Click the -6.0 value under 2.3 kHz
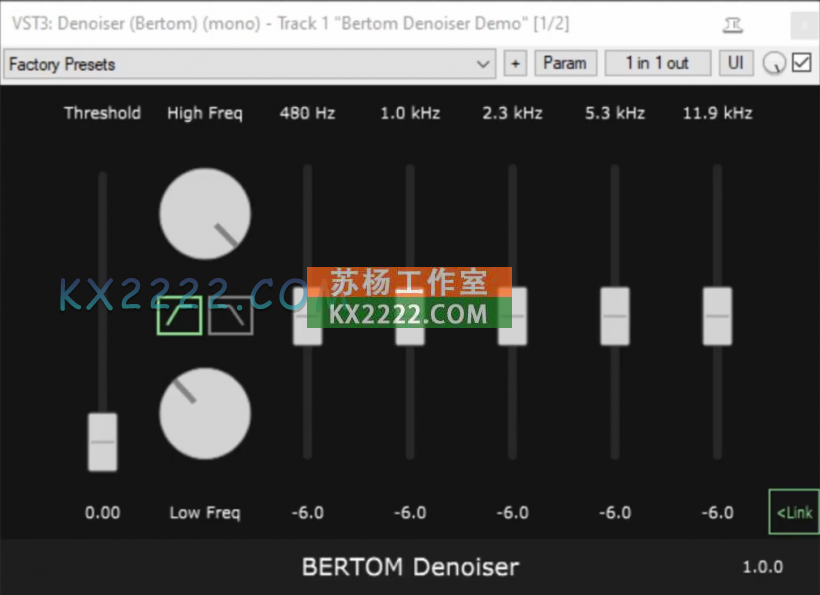This screenshot has width=820, height=595. pos(512,512)
